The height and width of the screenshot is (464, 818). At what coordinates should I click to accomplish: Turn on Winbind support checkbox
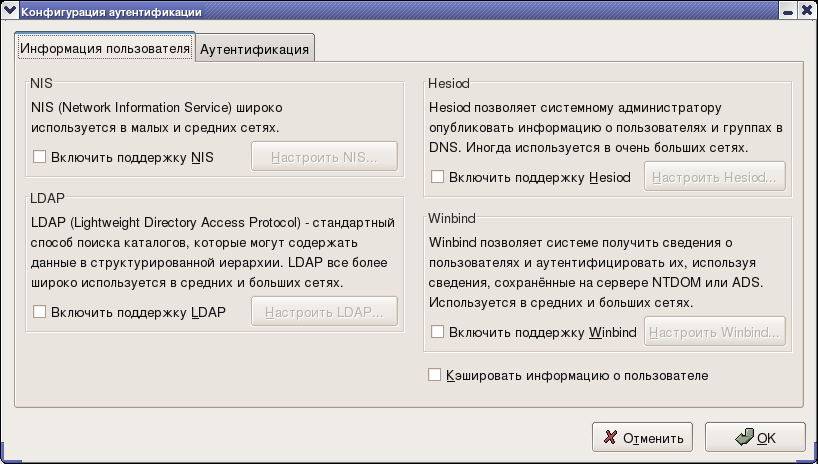pyautogui.click(x=437, y=332)
